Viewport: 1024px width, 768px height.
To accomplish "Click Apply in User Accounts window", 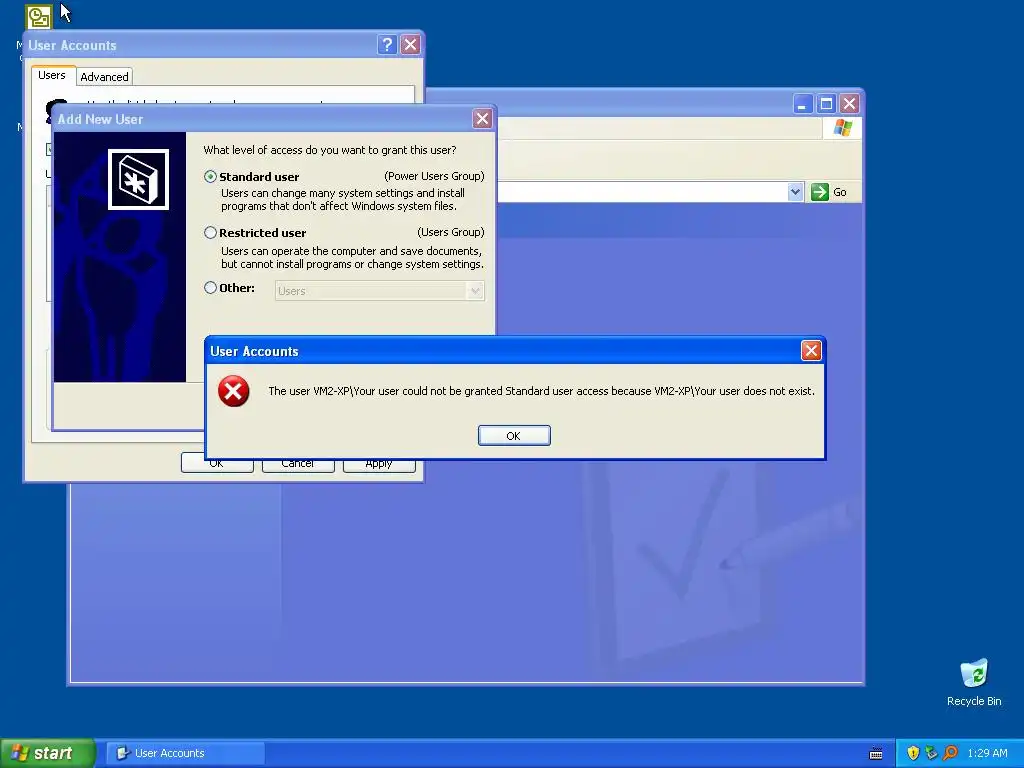I will click(x=379, y=463).
